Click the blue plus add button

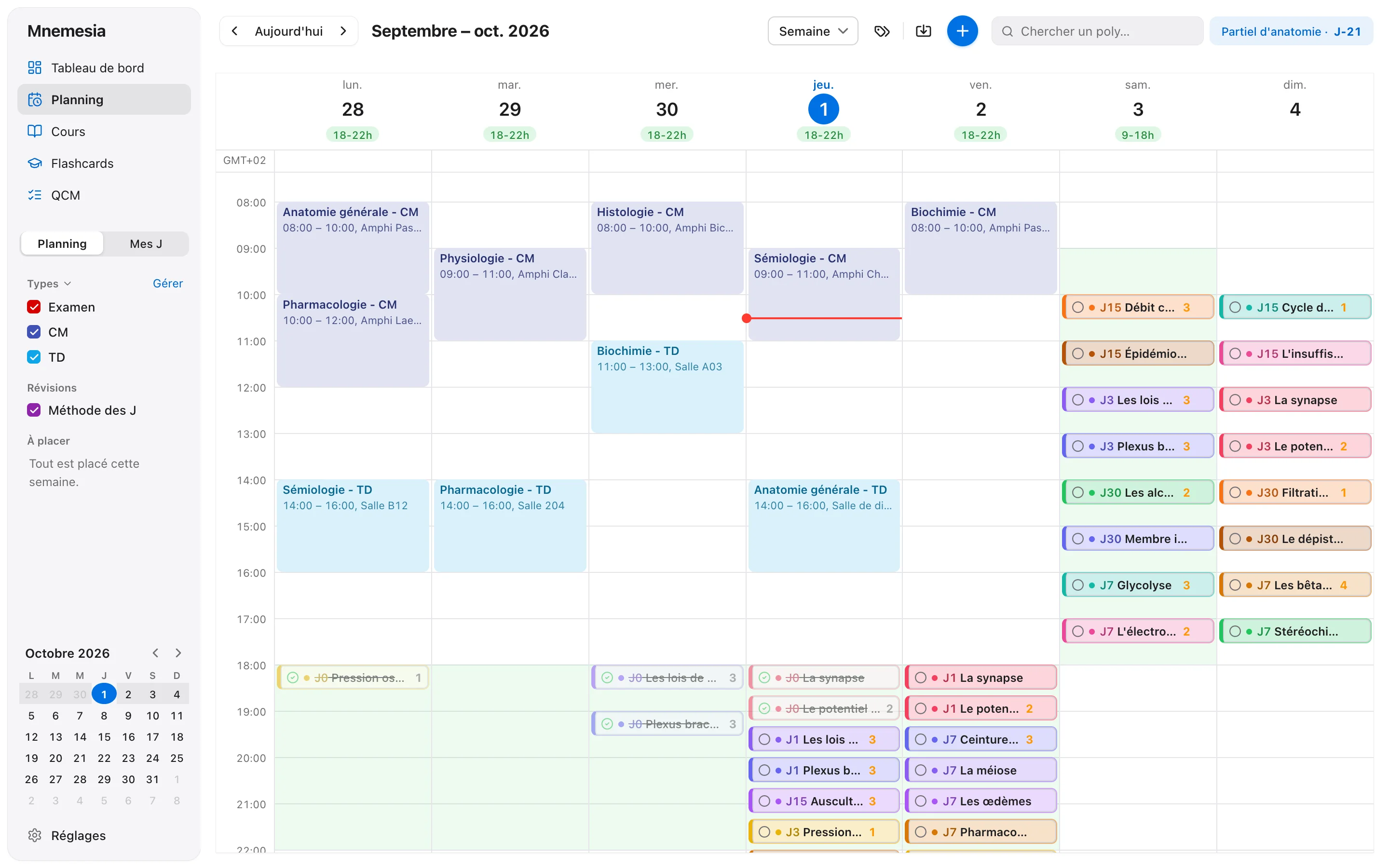pyautogui.click(x=962, y=31)
